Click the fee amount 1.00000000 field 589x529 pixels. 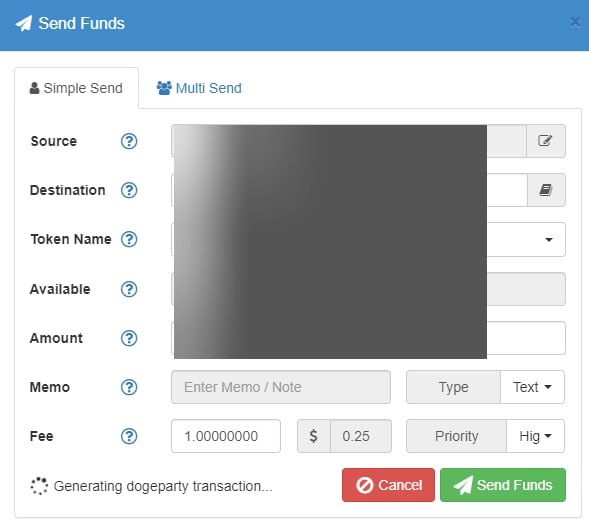coord(226,436)
